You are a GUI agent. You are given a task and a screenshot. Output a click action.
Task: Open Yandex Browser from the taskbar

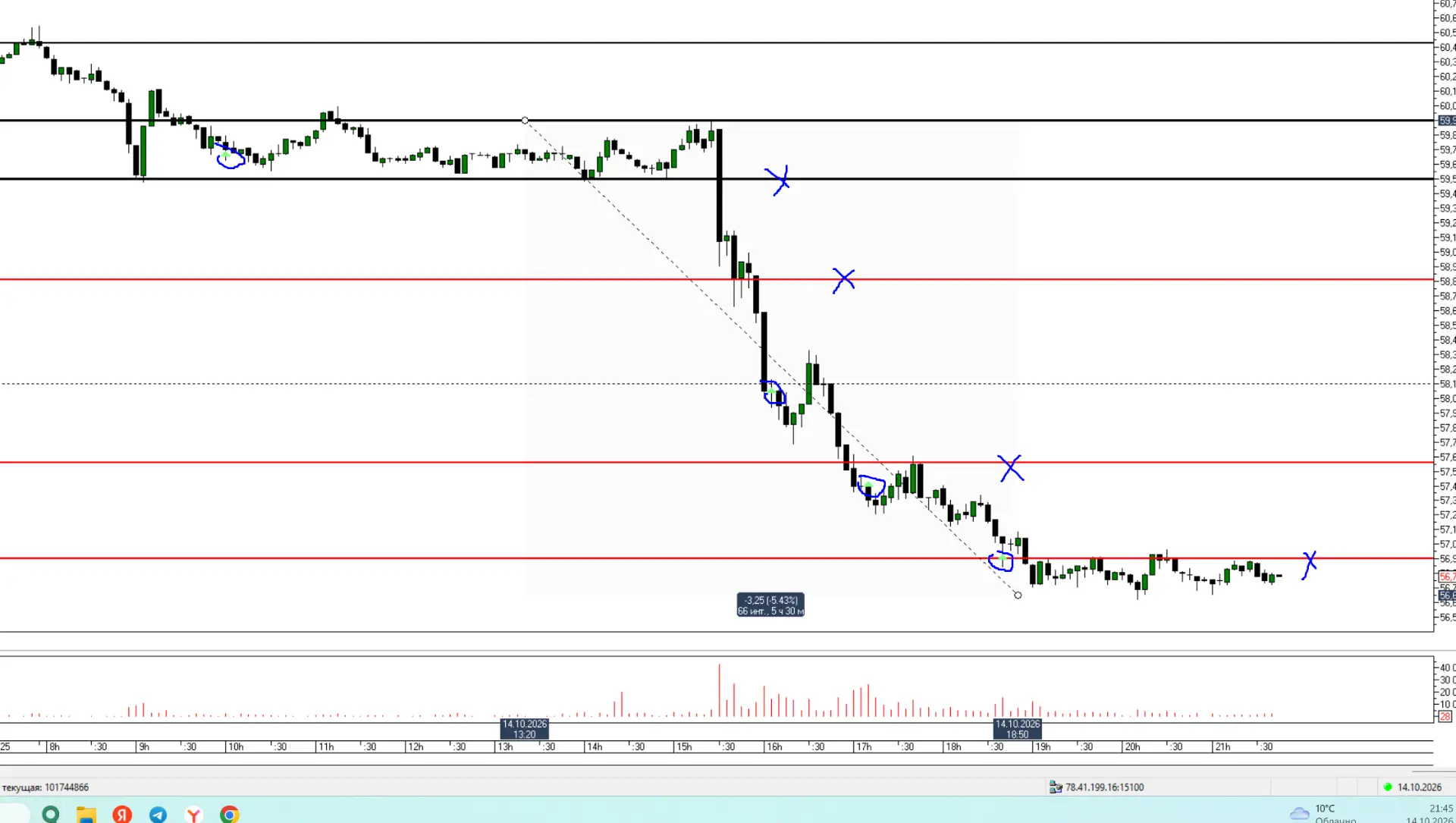coord(193,815)
